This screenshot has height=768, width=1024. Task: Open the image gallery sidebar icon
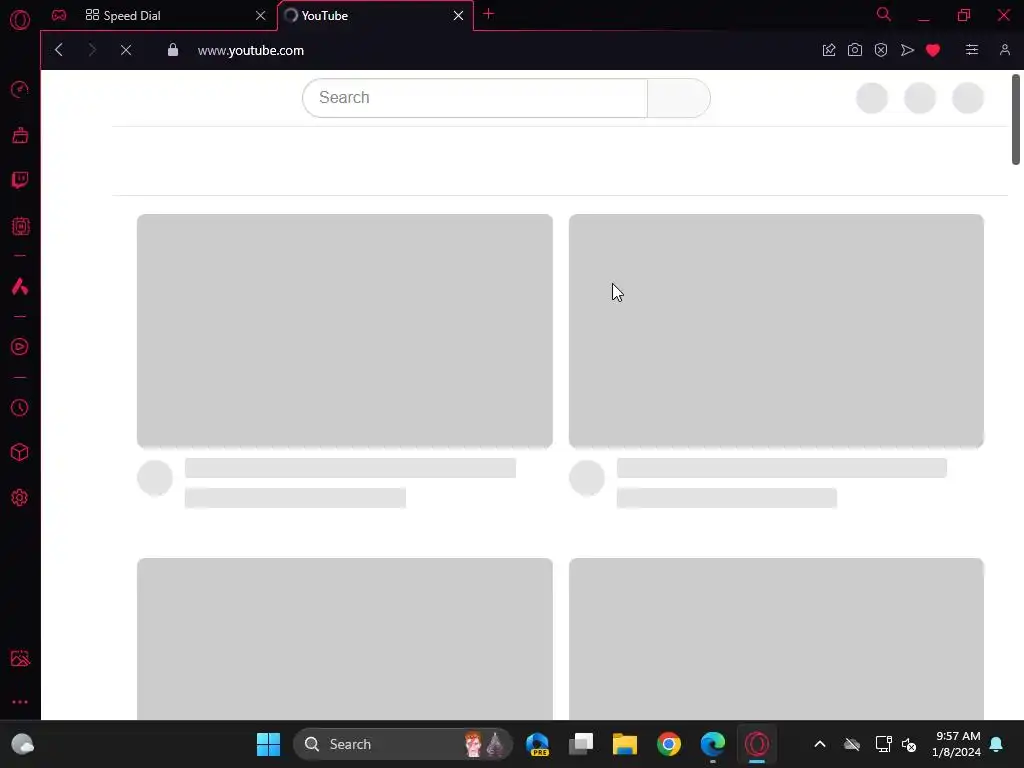pos(20,658)
